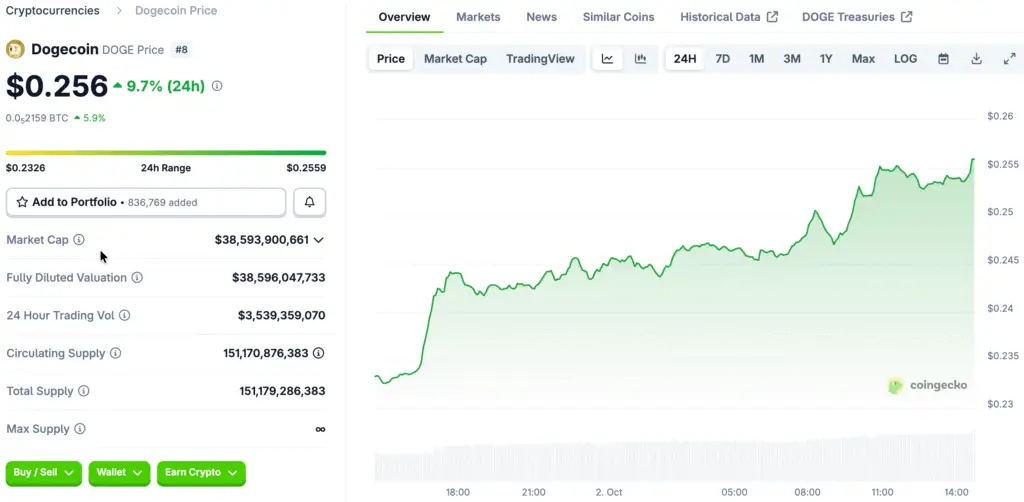Click the Dogecoin logo image

(x=15, y=49)
